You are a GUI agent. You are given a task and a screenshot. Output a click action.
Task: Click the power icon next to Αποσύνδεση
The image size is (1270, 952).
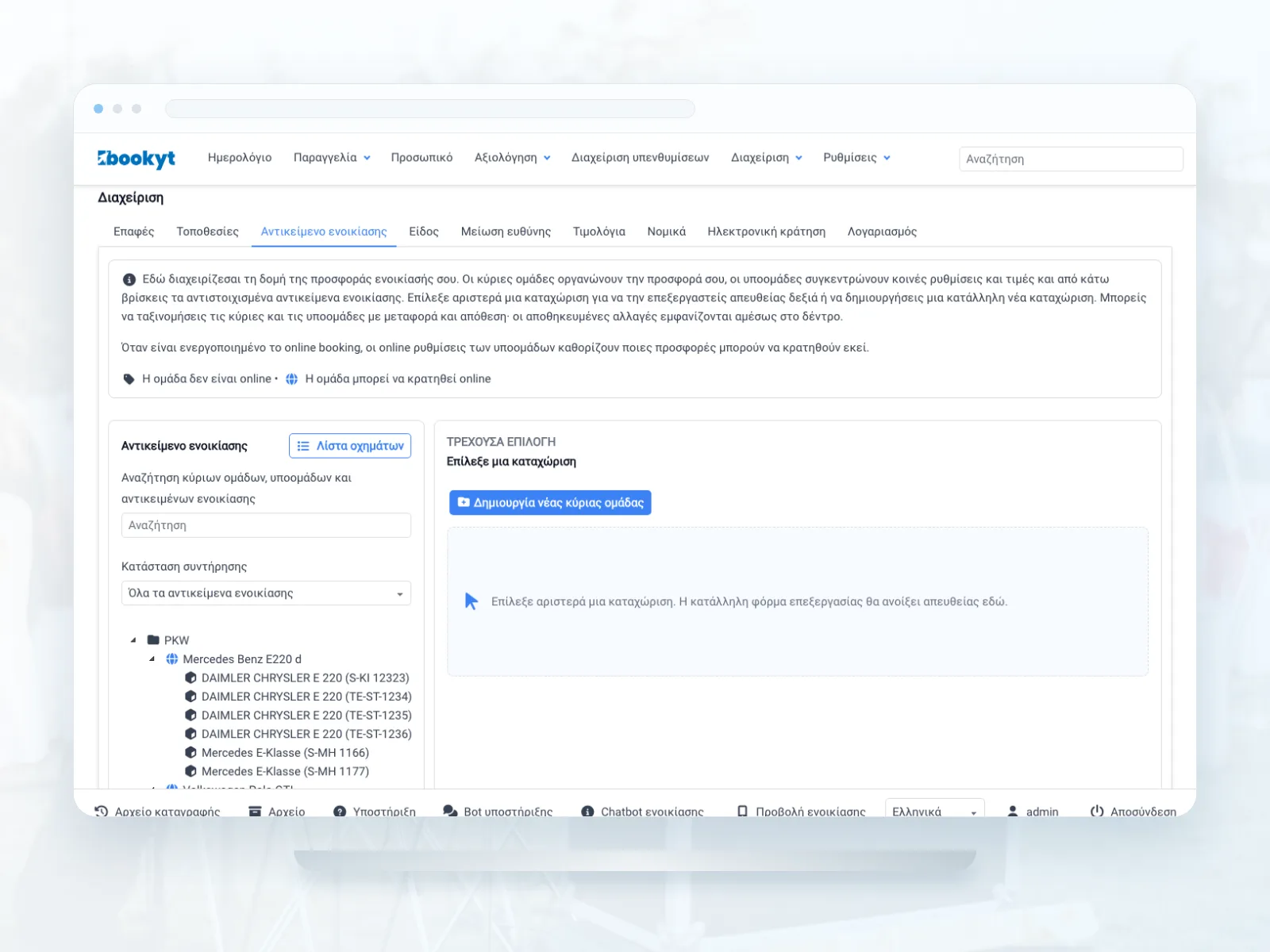[1097, 811]
